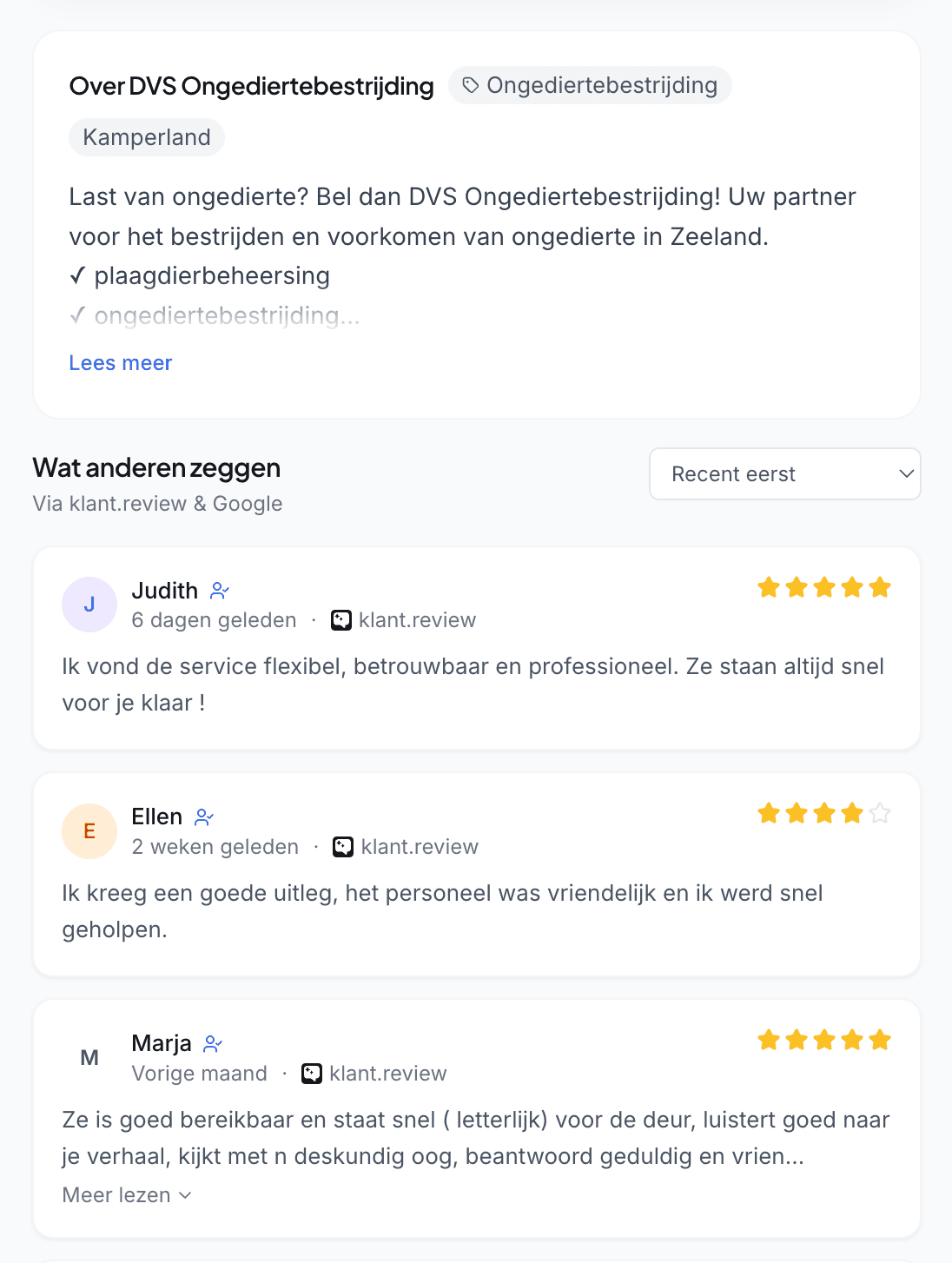
Task: Open the Recent eerst sorting dropdown
Action: (x=784, y=474)
